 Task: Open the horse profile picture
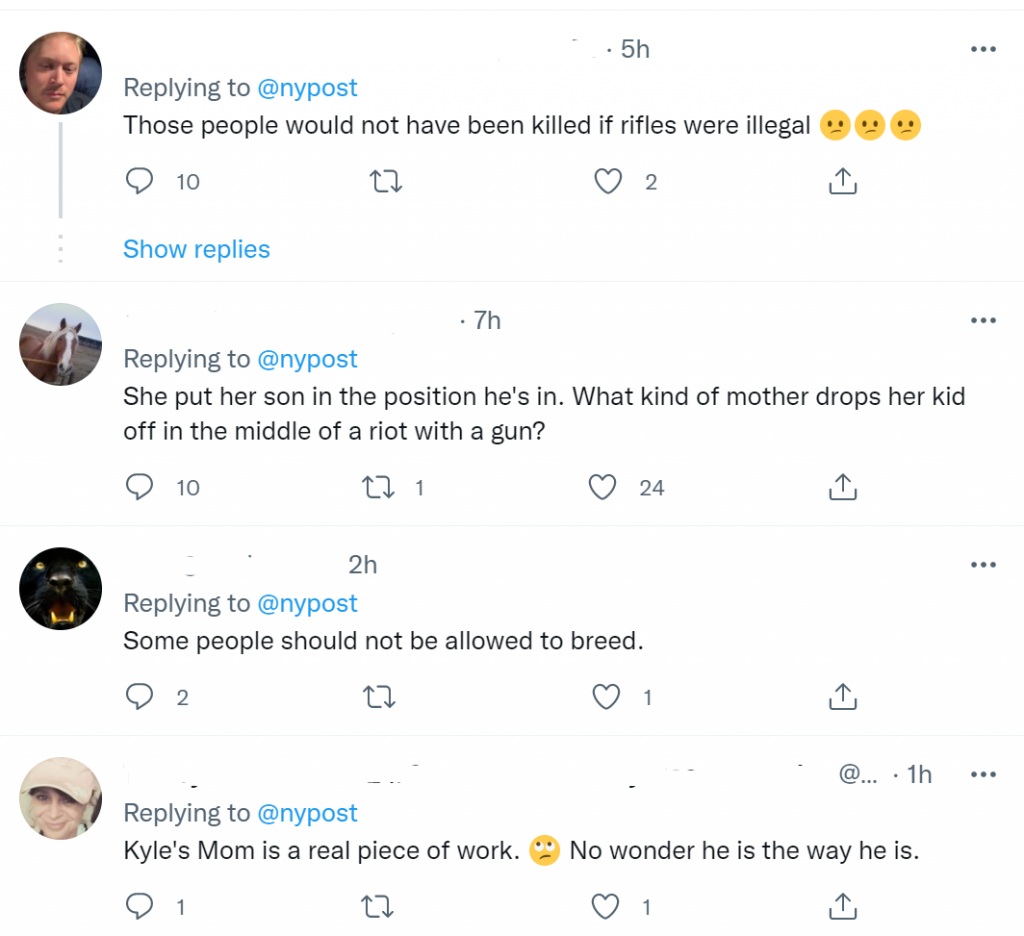(x=61, y=344)
